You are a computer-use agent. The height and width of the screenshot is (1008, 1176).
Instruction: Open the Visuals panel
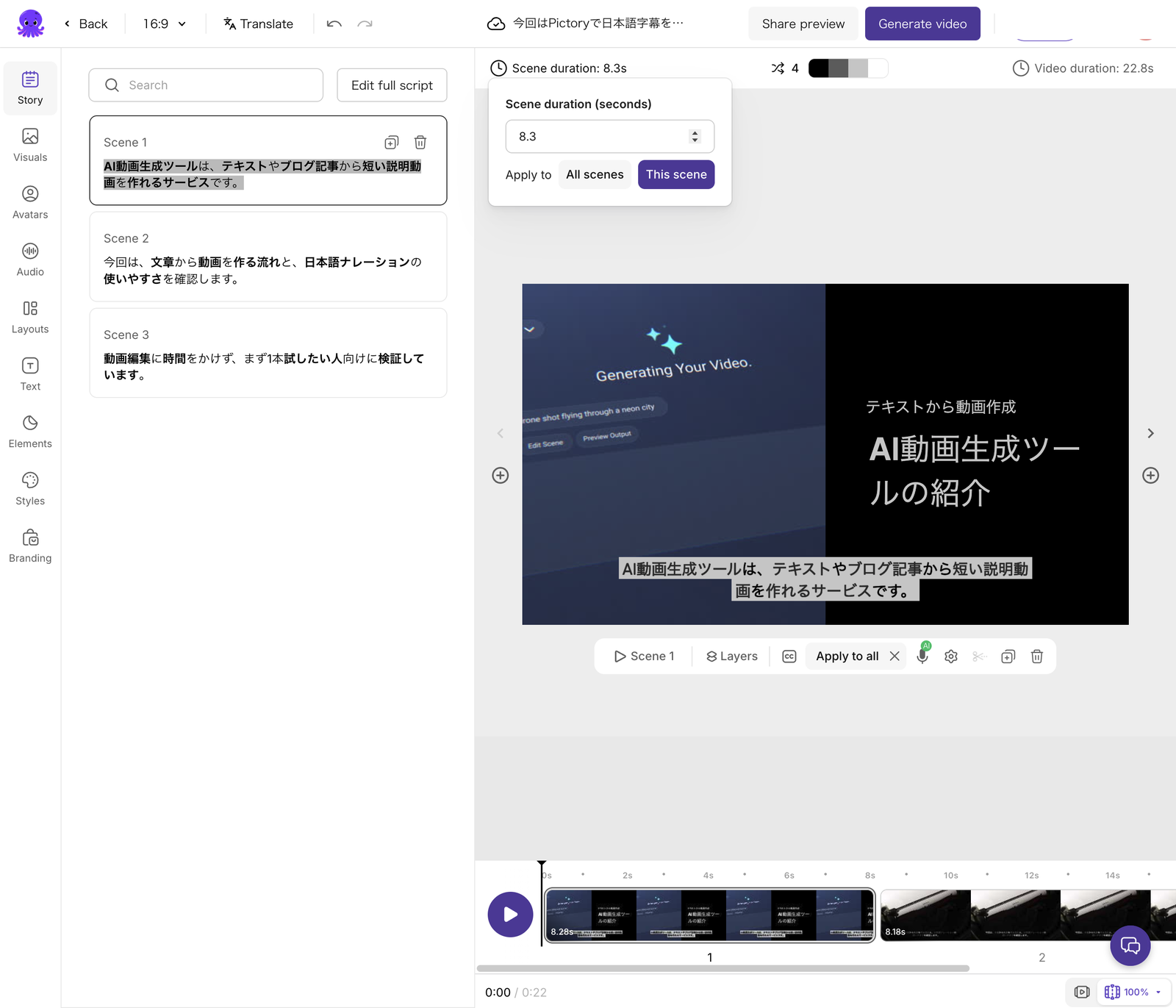(x=30, y=146)
